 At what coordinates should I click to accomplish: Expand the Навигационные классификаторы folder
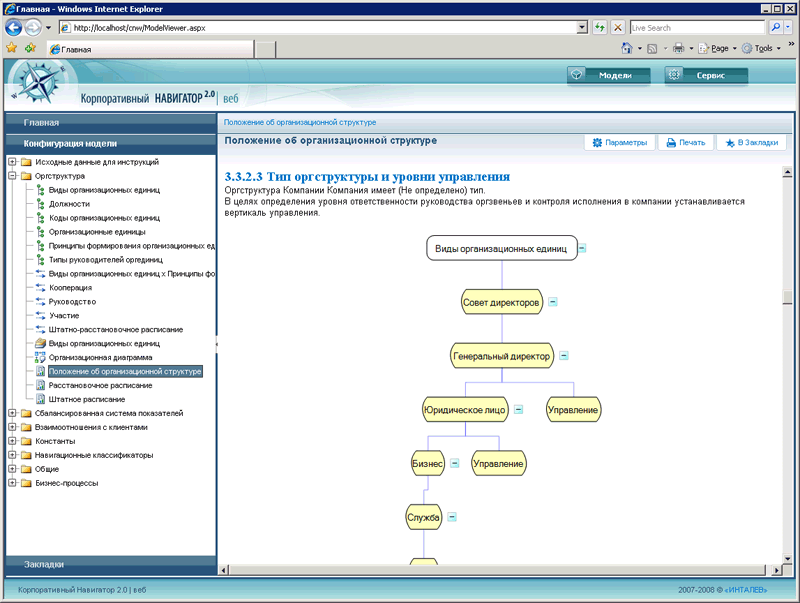pyautogui.click(x=12, y=455)
